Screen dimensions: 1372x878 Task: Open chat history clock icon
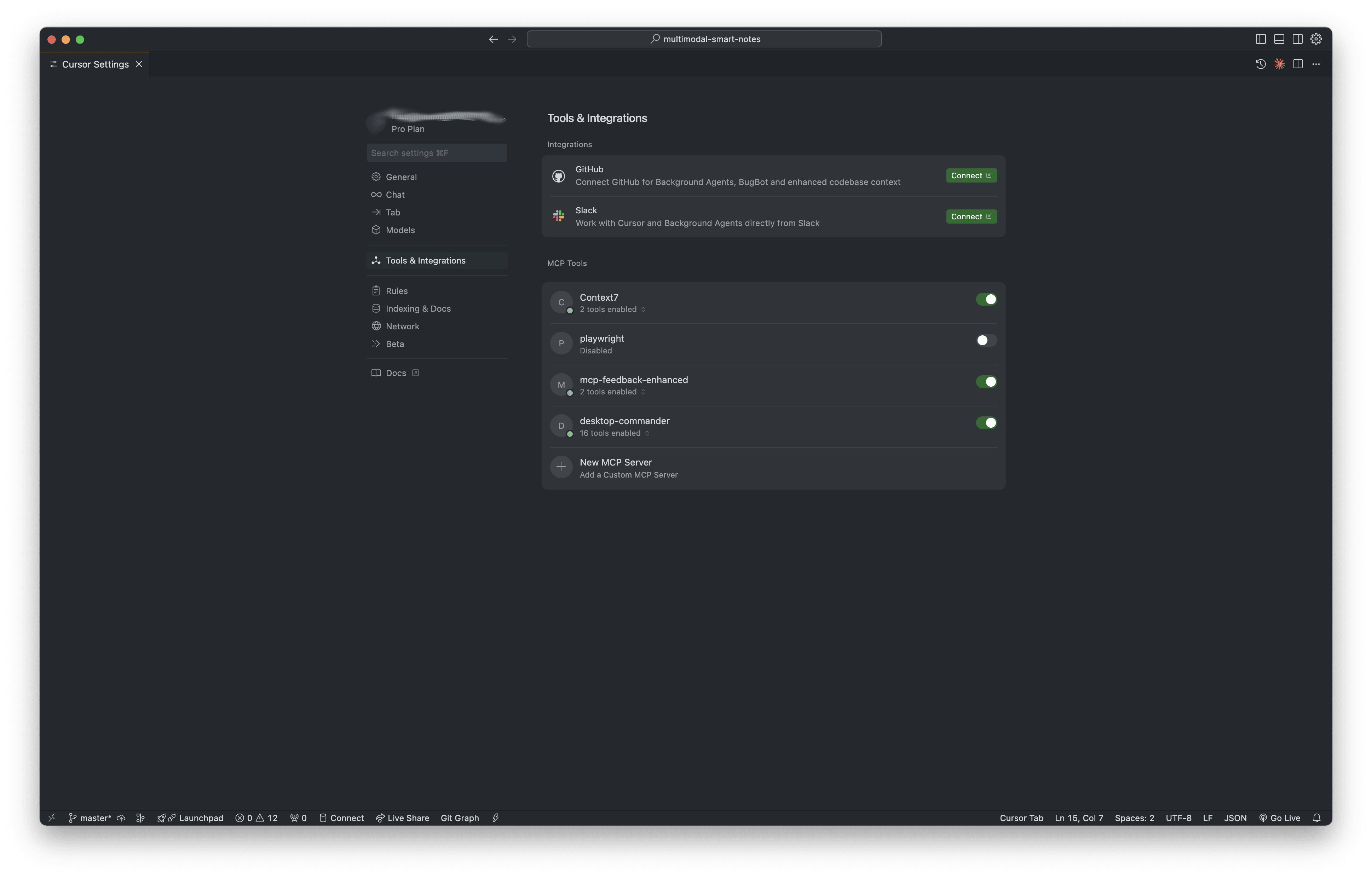click(1261, 64)
